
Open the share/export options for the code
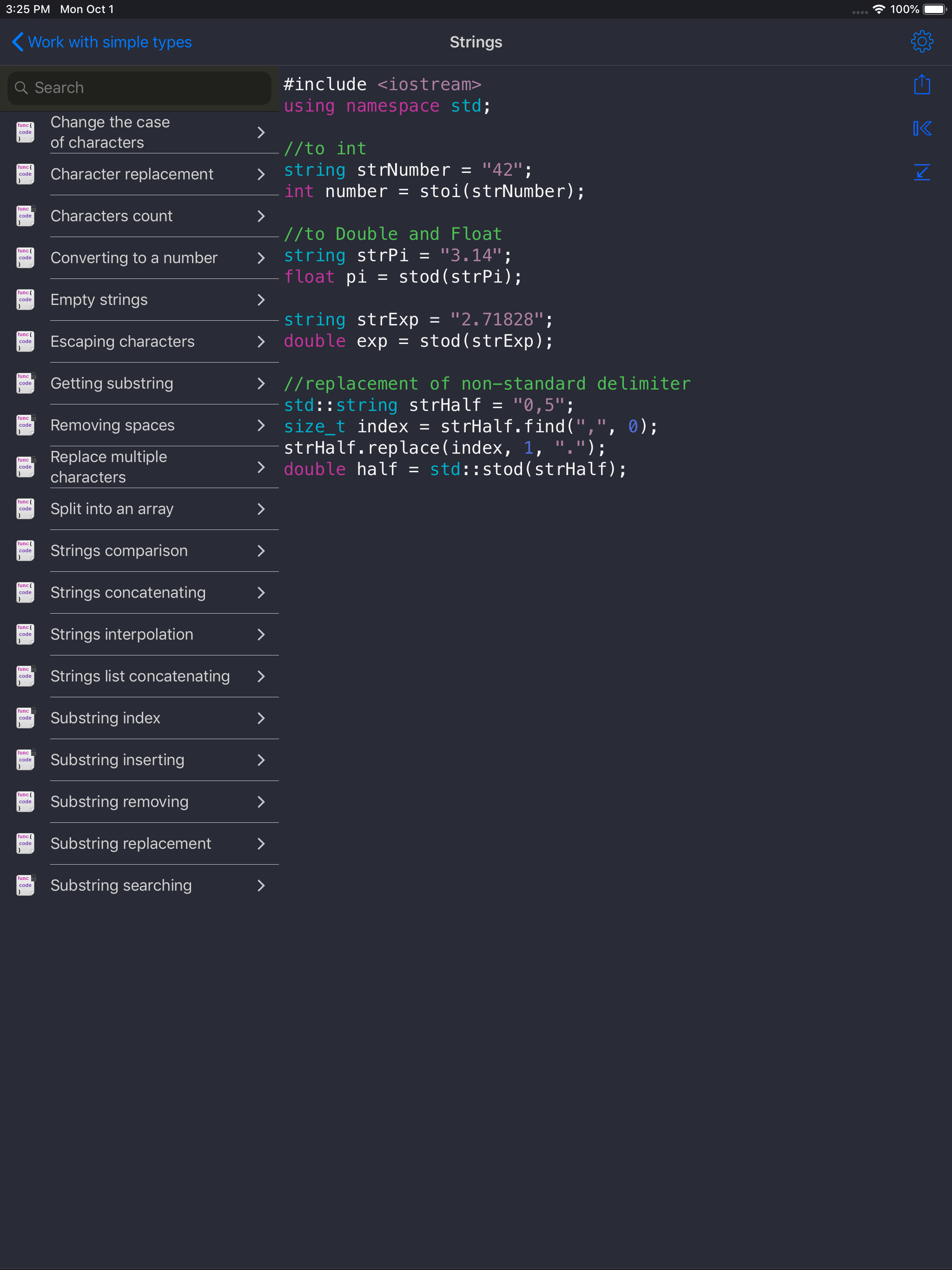922,84
